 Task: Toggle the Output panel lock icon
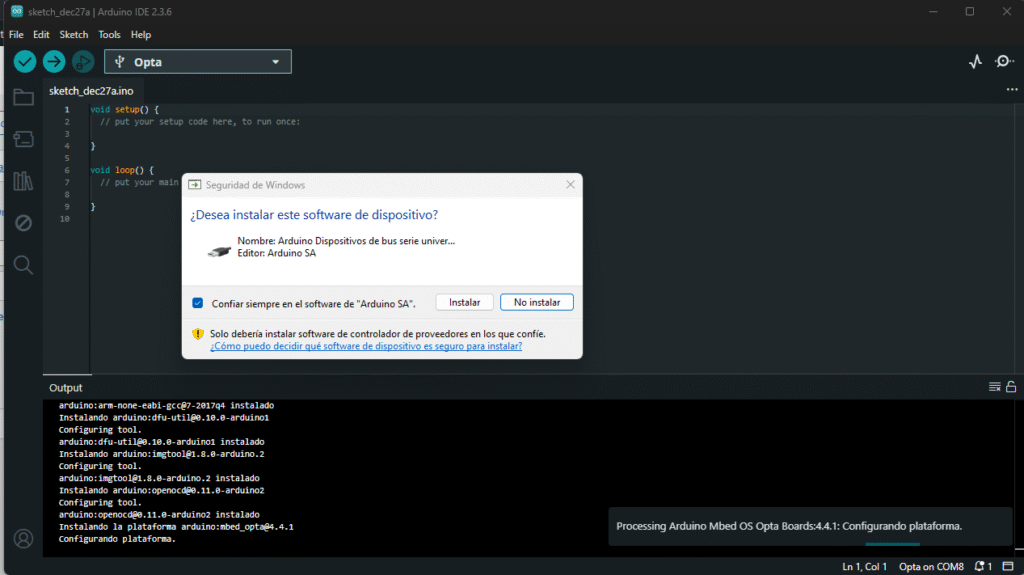[x=1011, y=387]
